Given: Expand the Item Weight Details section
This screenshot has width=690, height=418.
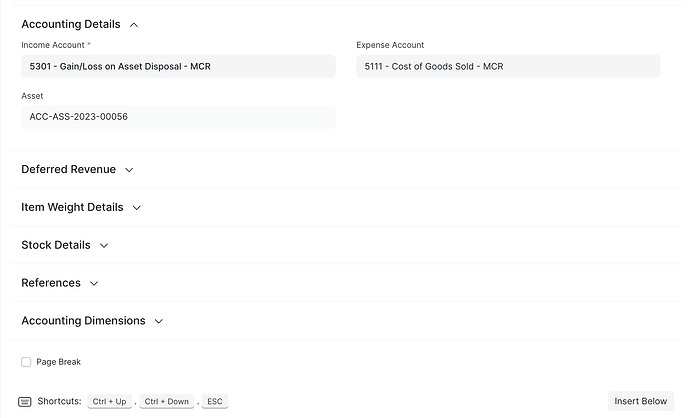Looking at the screenshot, I should (x=72, y=208).
